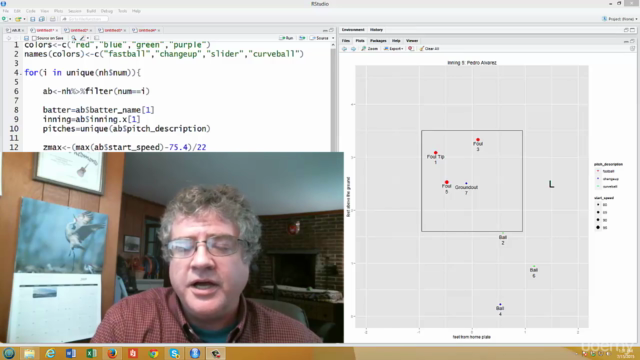Screen dimensions: 640x360
Task: Close the active Untitled1 tab
Action: (x=57, y=30)
